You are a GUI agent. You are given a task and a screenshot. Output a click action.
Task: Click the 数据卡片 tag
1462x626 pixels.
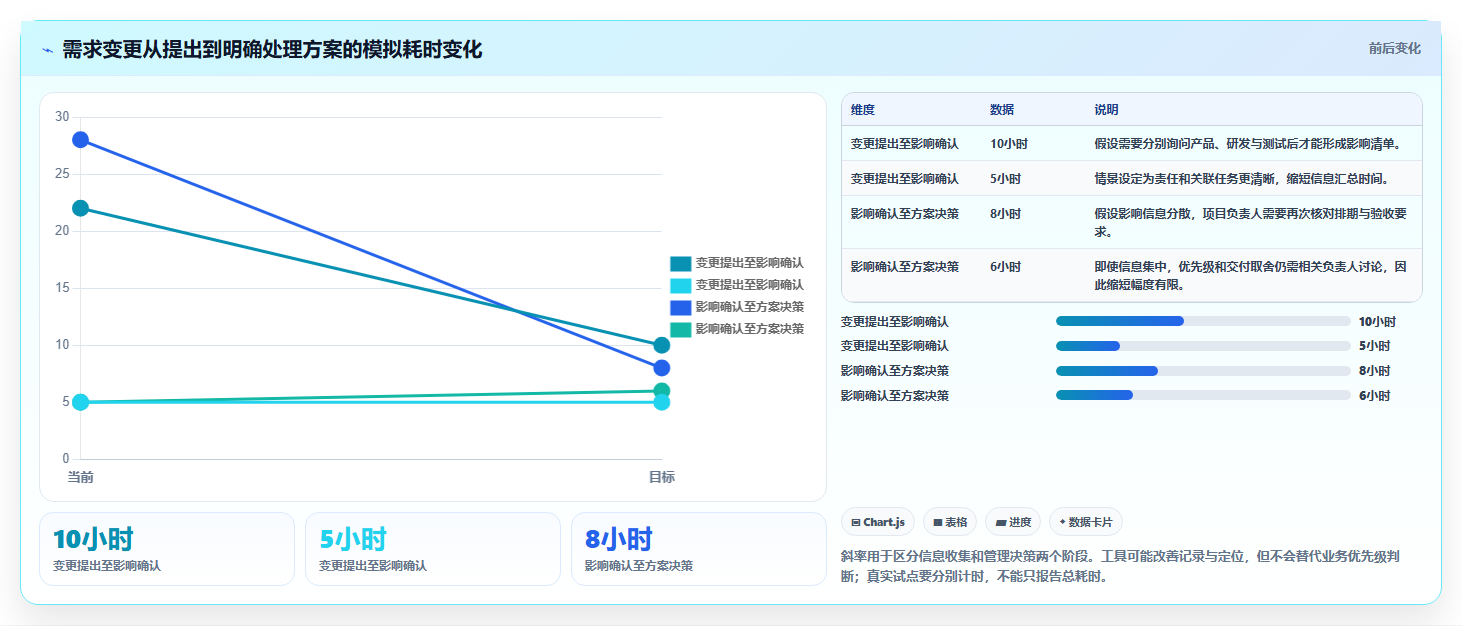coord(1086,522)
